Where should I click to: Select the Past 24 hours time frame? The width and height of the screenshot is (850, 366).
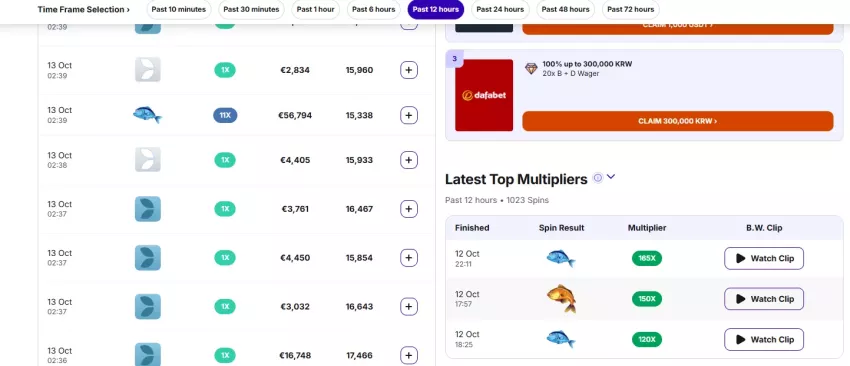tap(500, 9)
